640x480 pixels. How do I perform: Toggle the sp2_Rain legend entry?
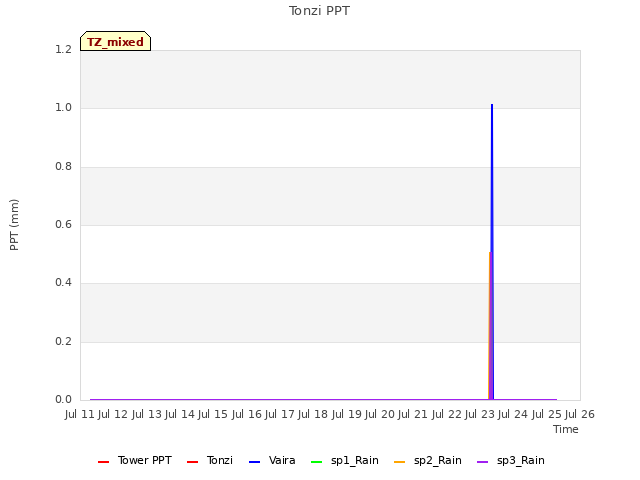(428, 460)
